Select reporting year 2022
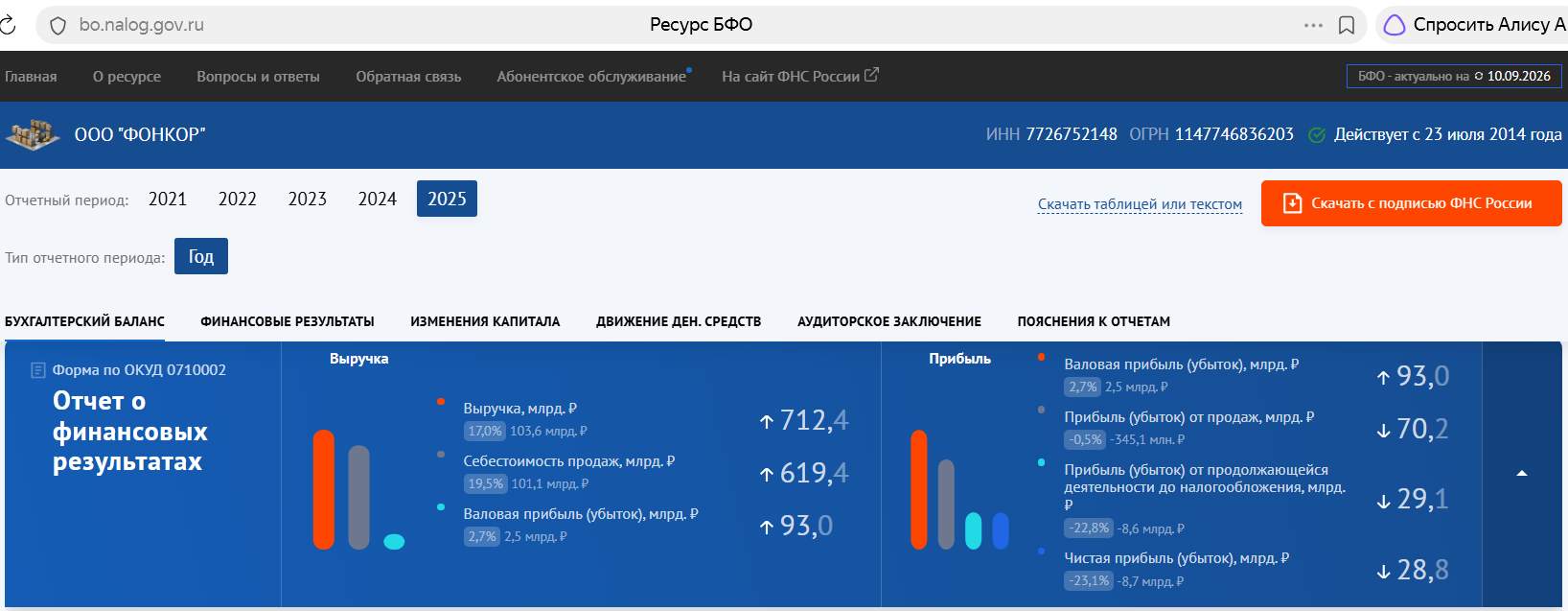 point(238,199)
